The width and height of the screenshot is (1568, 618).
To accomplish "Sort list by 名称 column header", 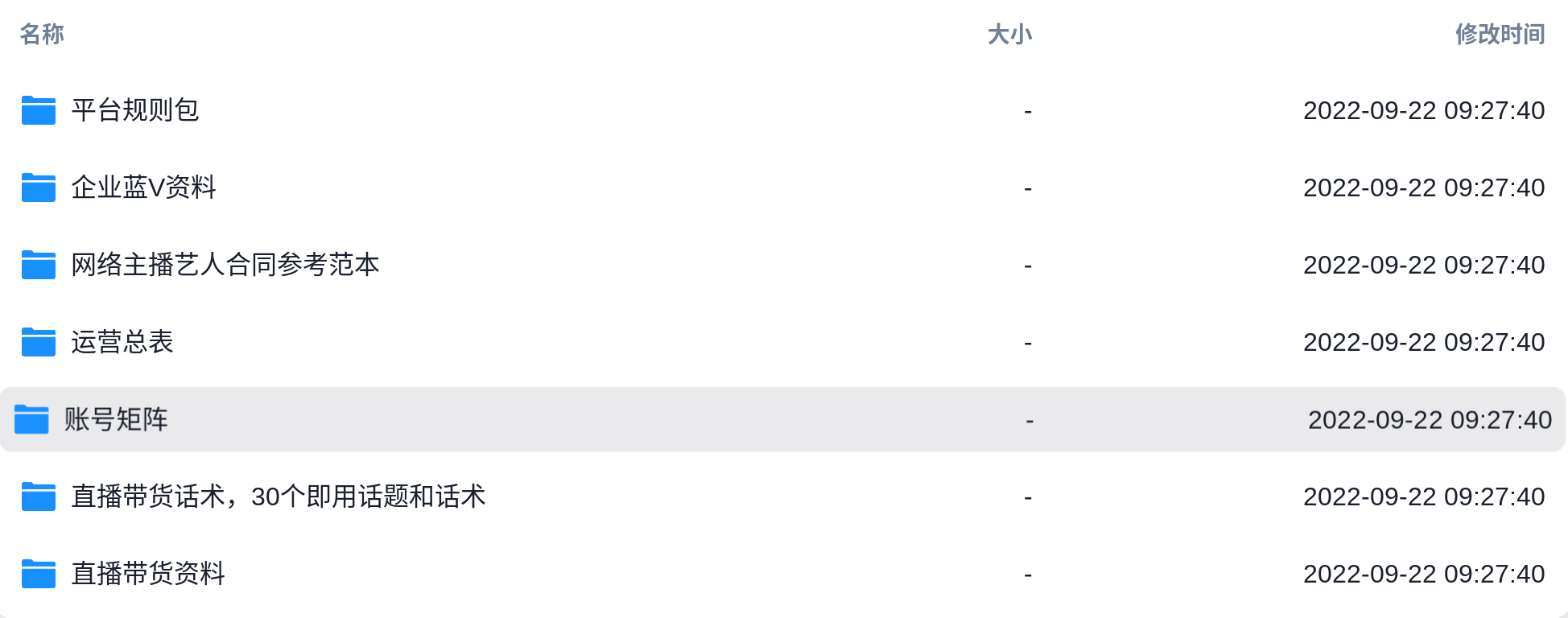I will [x=42, y=34].
